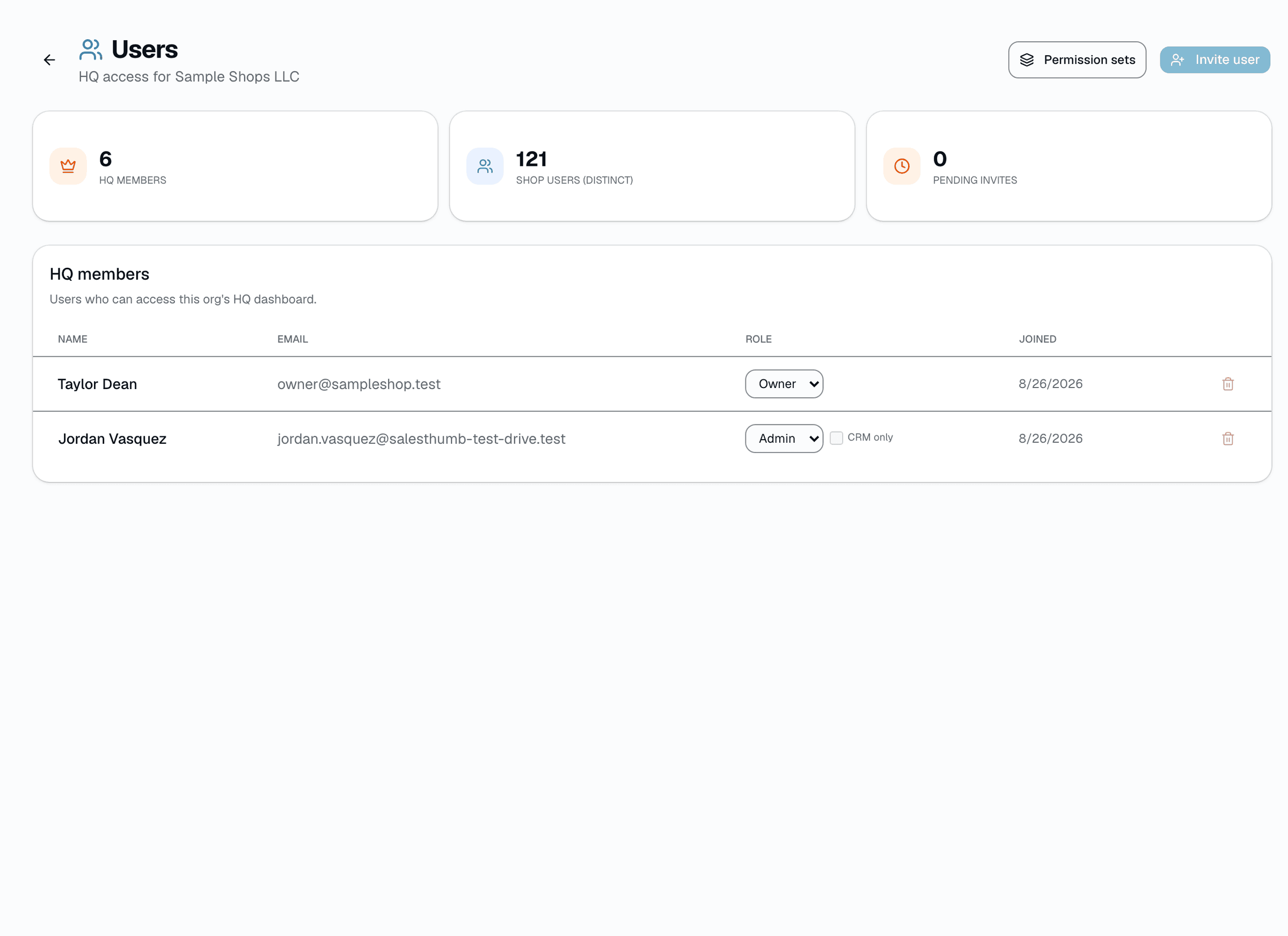Open Permission sets

pos(1077,60)
